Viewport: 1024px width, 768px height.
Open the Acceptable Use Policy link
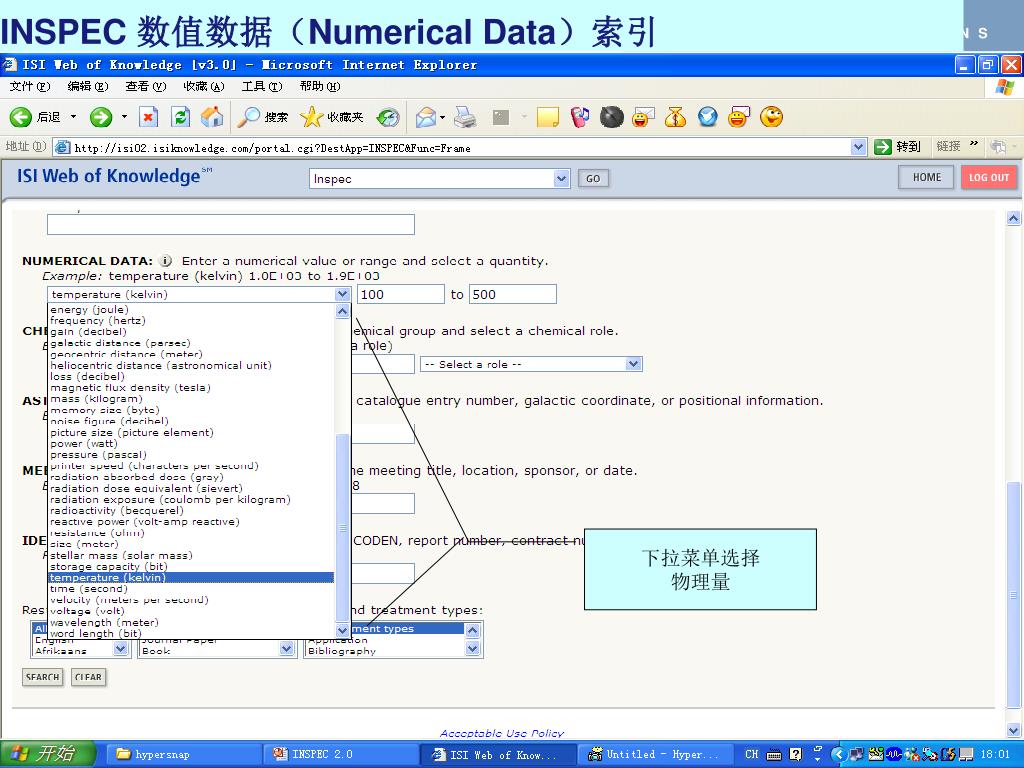tap(502, 733)
